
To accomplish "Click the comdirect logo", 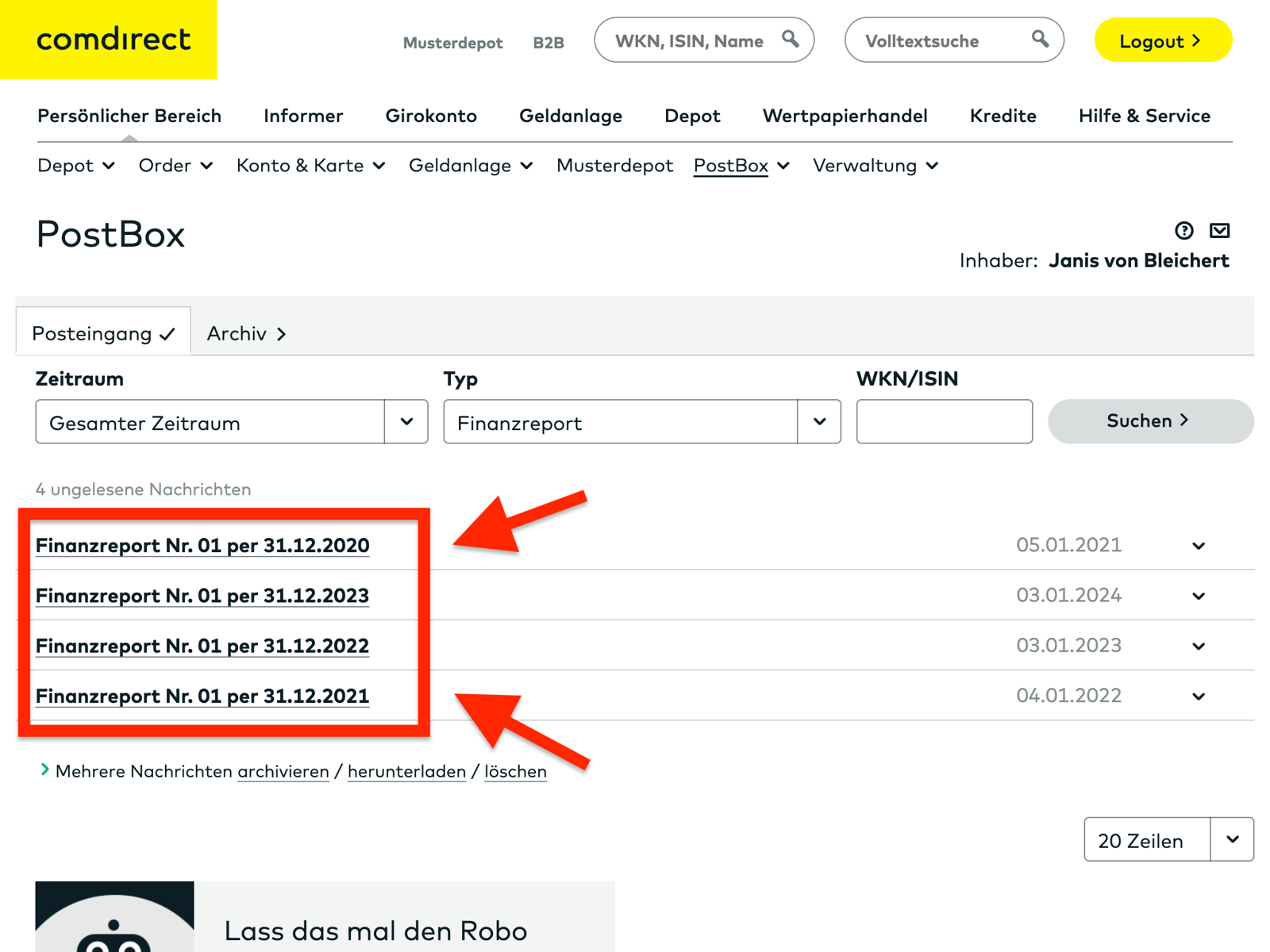I will (x=111, y=41).
